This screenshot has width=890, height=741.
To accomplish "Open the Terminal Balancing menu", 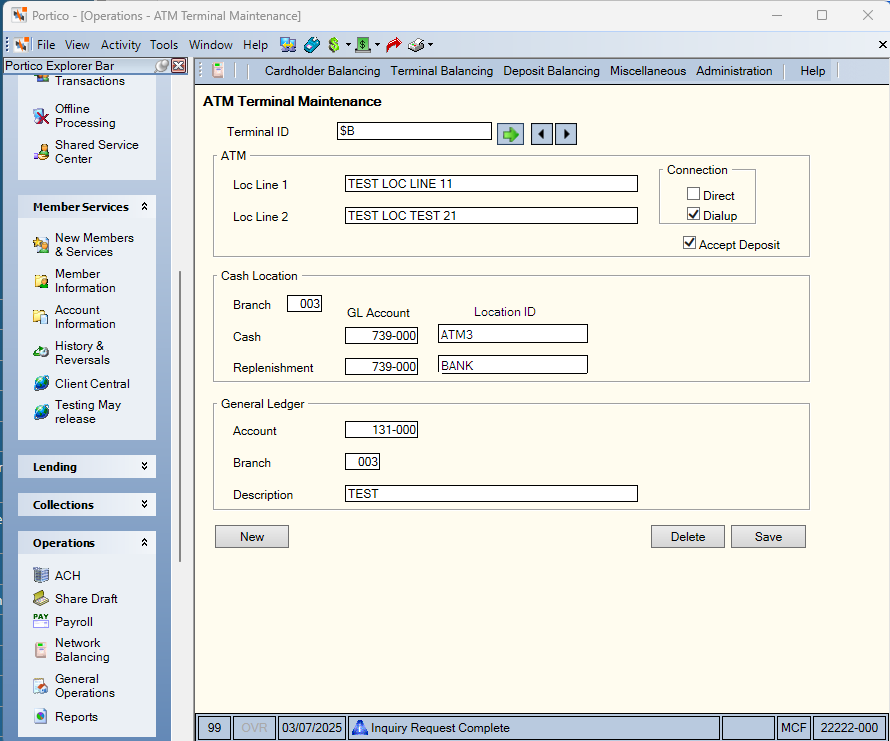I will click(442, 71).
